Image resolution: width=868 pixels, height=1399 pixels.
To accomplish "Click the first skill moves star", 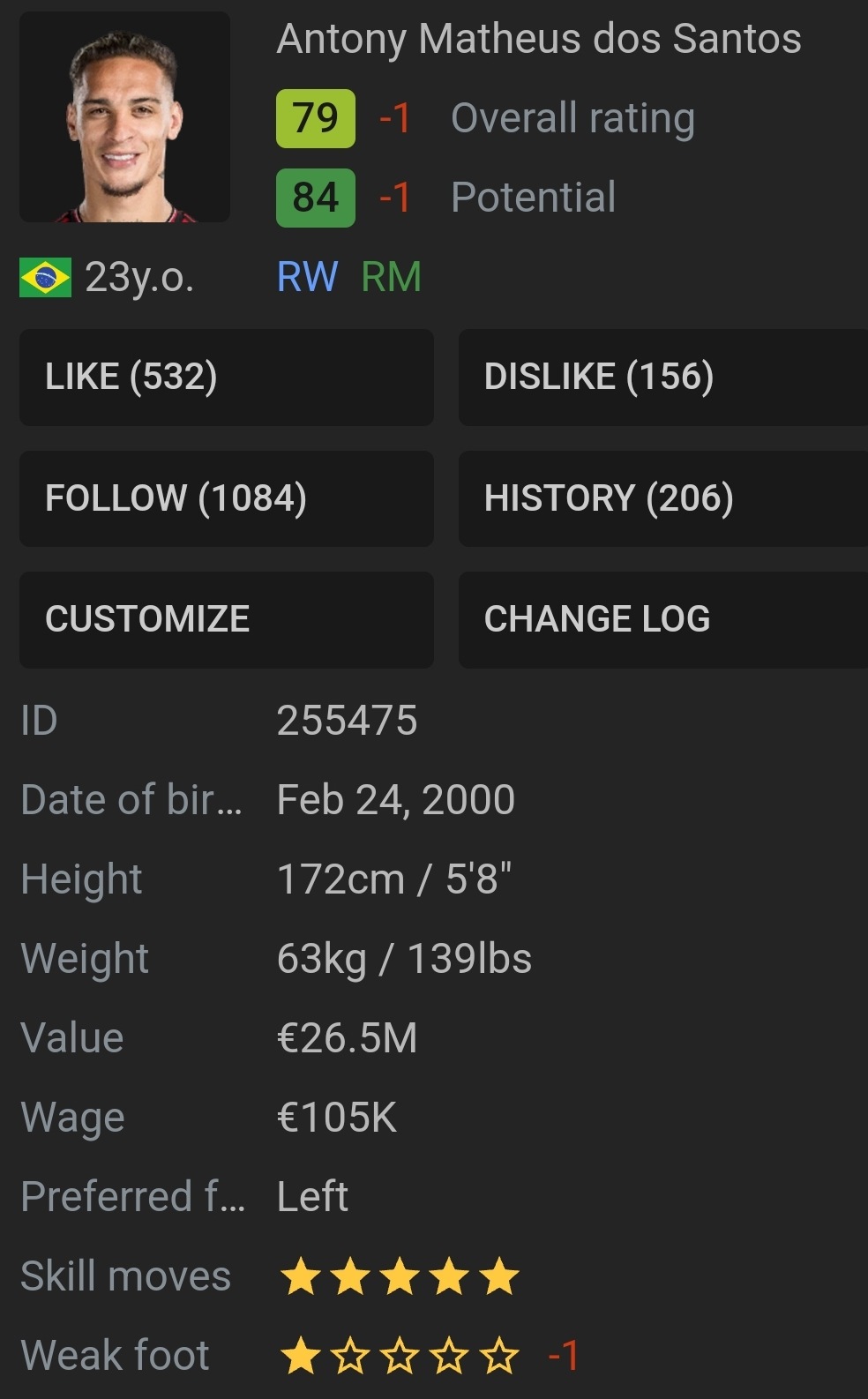I will point(301,1276).
